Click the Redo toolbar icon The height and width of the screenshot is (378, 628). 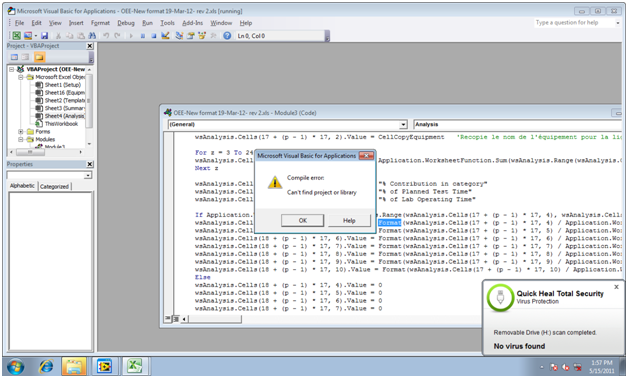point(117,36)
